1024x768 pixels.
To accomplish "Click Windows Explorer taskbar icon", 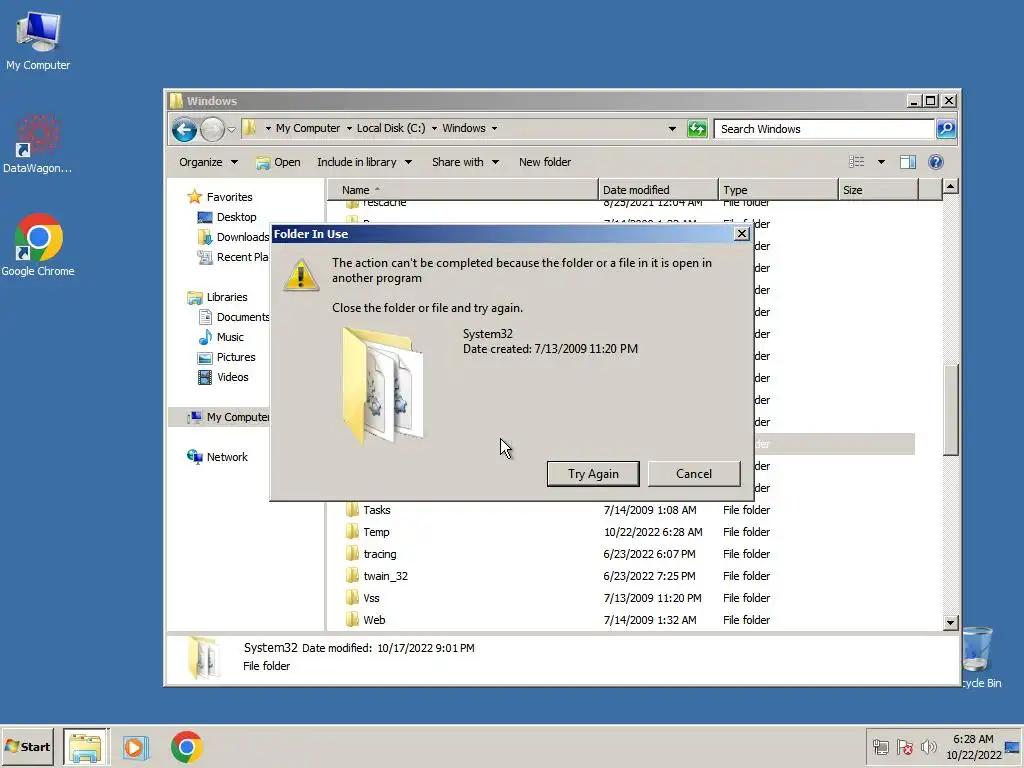I will coord(86,747).
